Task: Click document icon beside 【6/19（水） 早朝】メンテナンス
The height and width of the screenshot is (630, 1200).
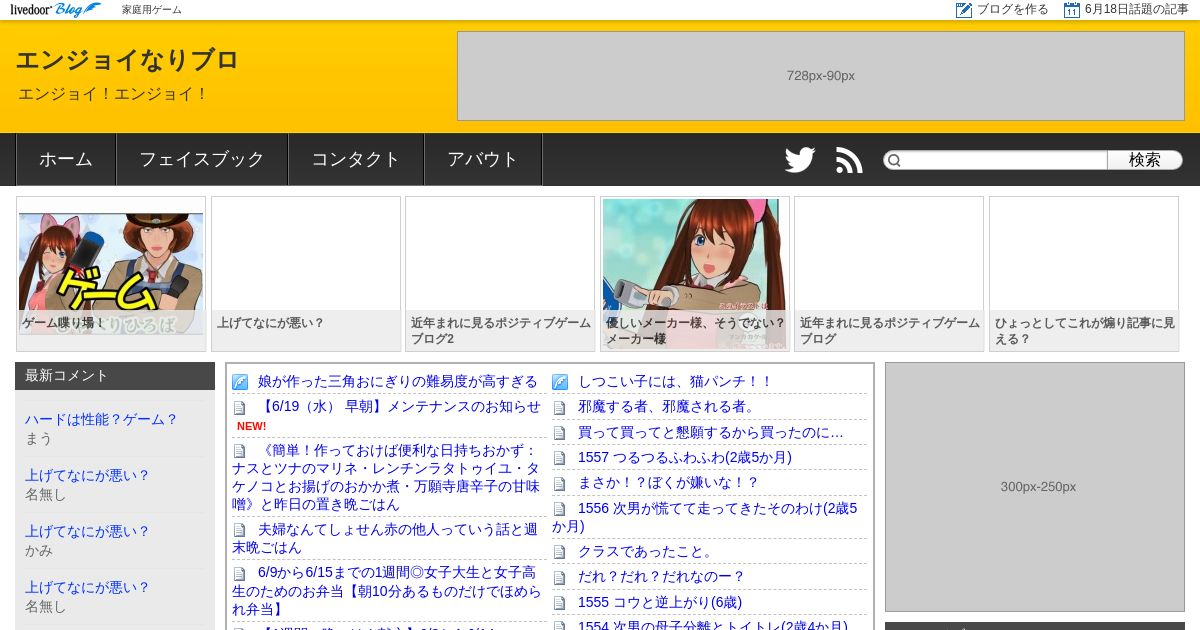Action: [x=239, y=407]
